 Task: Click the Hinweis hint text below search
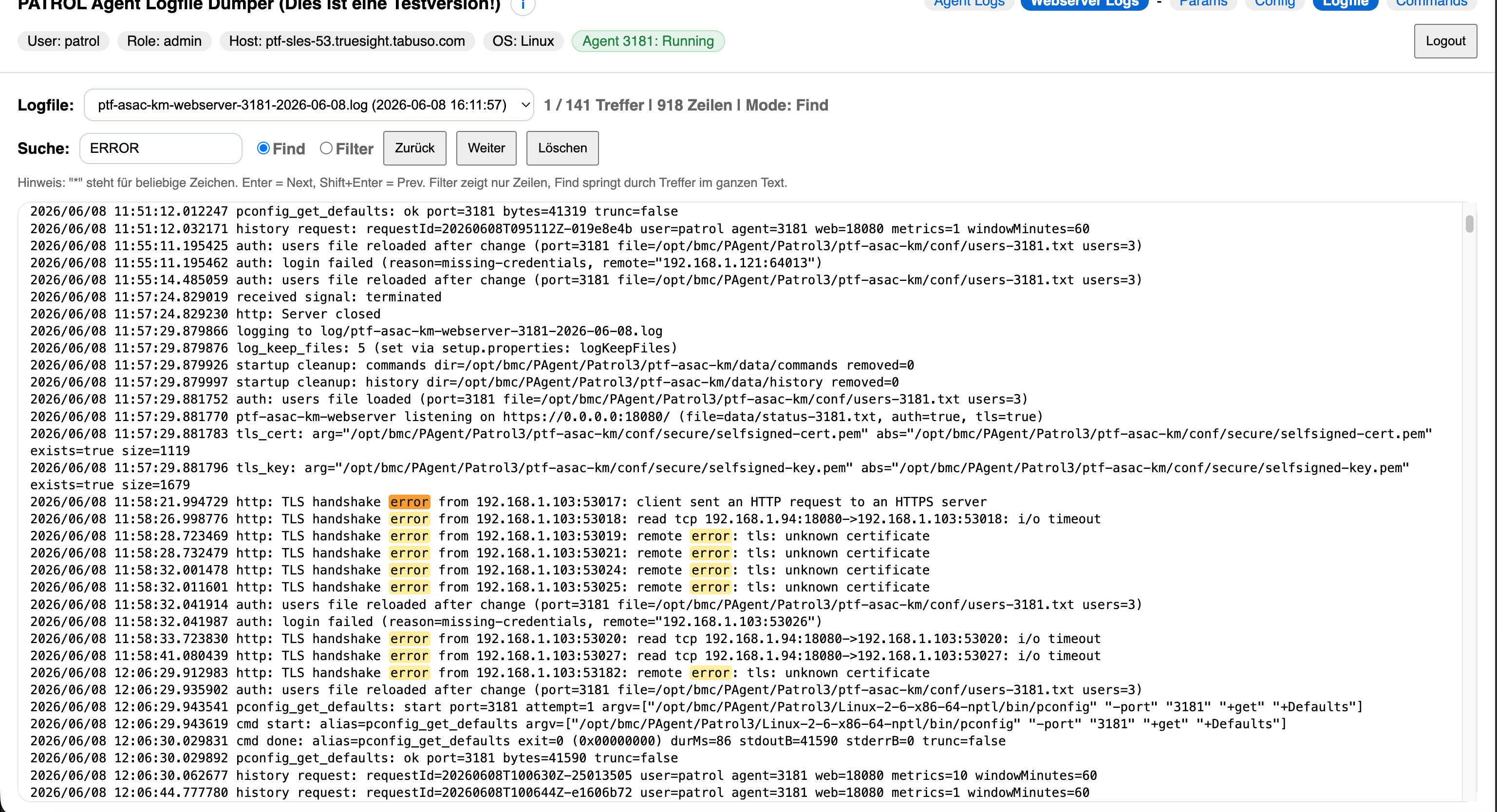(x=402, y=183)
